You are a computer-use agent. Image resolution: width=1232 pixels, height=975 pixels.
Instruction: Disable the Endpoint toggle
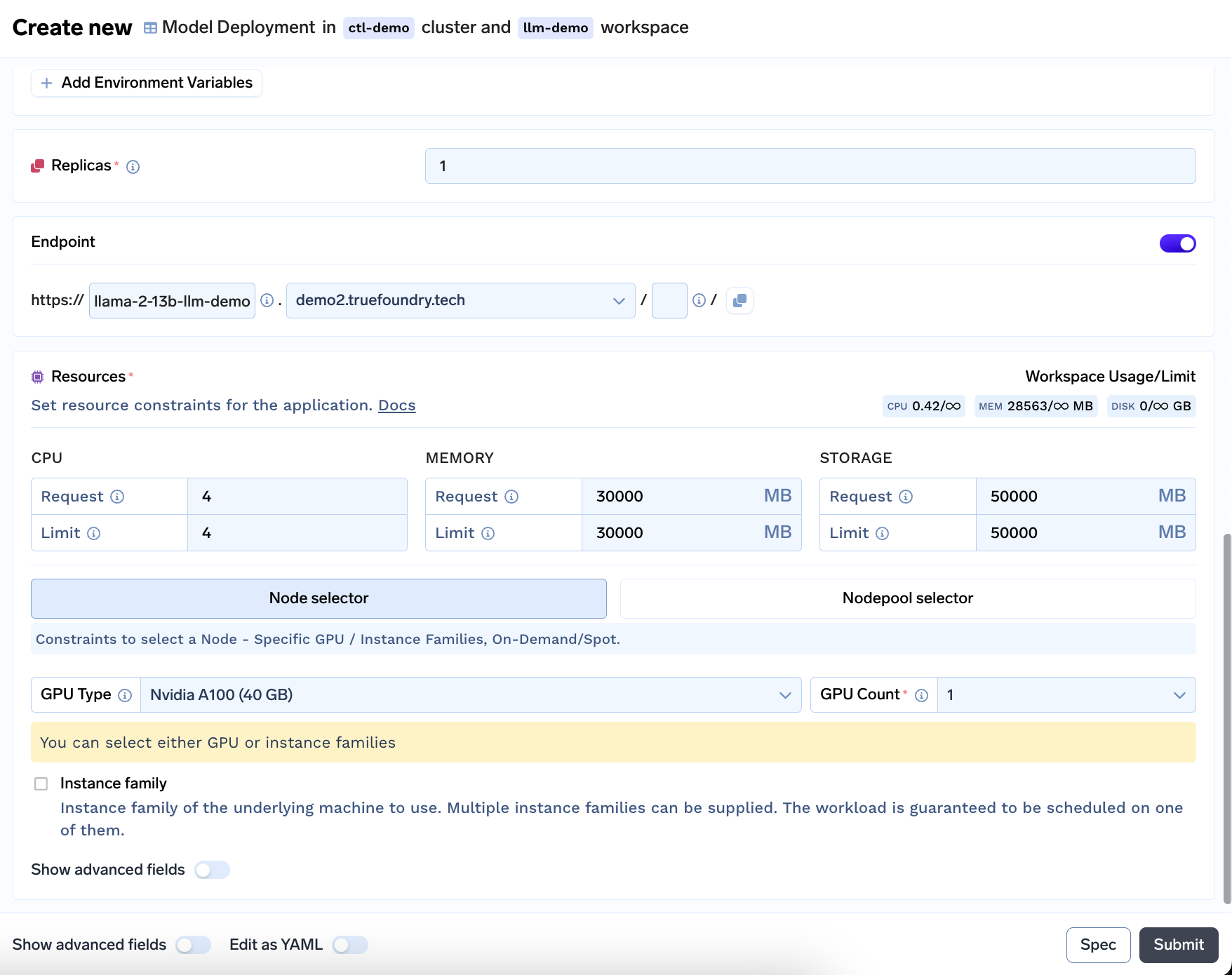click(x=1177, y=243)
